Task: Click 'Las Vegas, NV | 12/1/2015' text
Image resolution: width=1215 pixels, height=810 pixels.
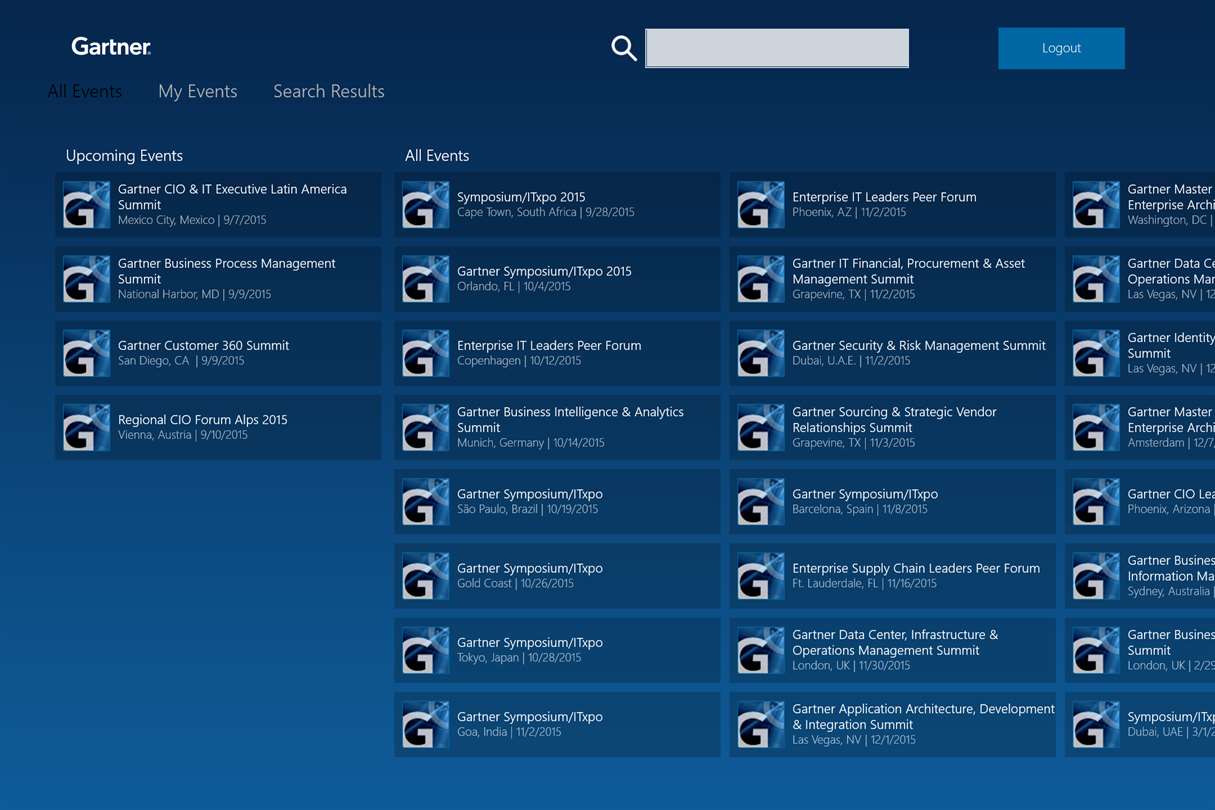Action: tap(853, 740)
